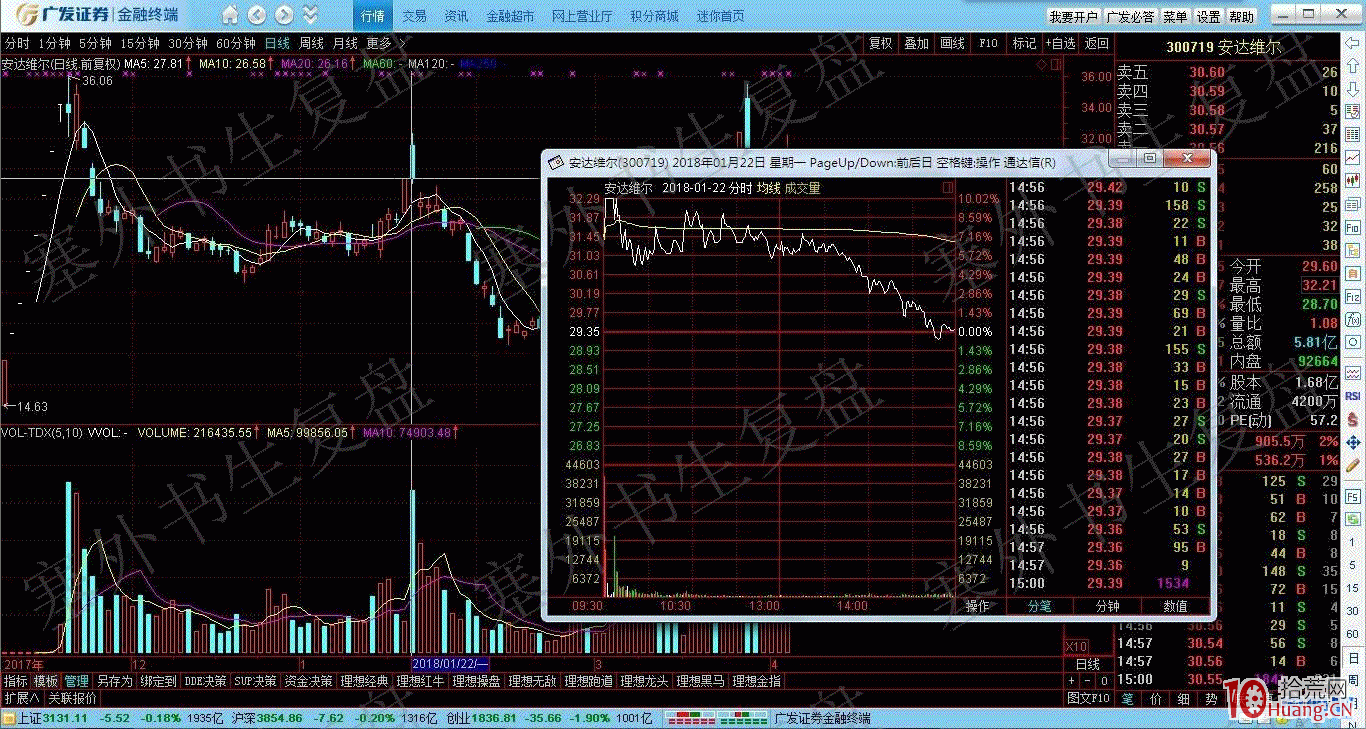1366x729 pixels.
Task: Click the 2018/01/22 date marker on timeline
Action: [x=450, y=663]
